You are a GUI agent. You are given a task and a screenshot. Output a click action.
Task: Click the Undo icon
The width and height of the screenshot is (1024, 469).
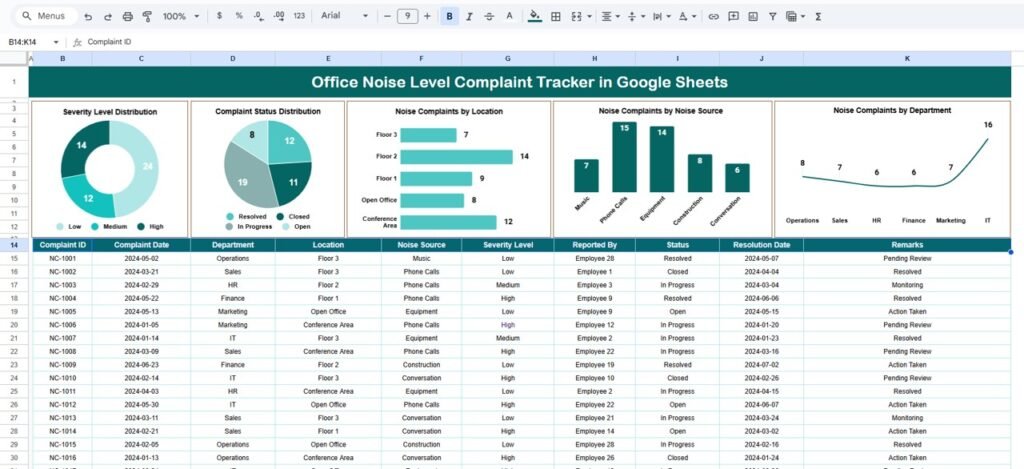tap(88, 16)
